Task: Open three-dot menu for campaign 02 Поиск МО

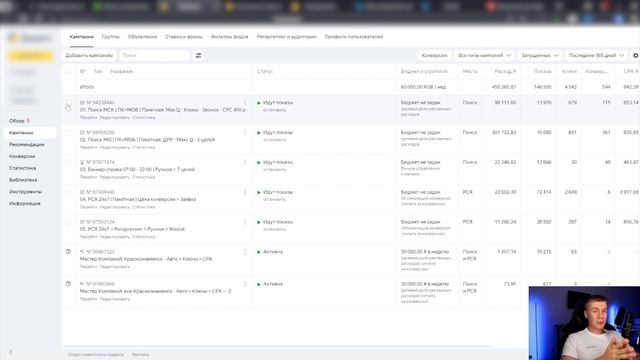Action: [x=245, y=133]
